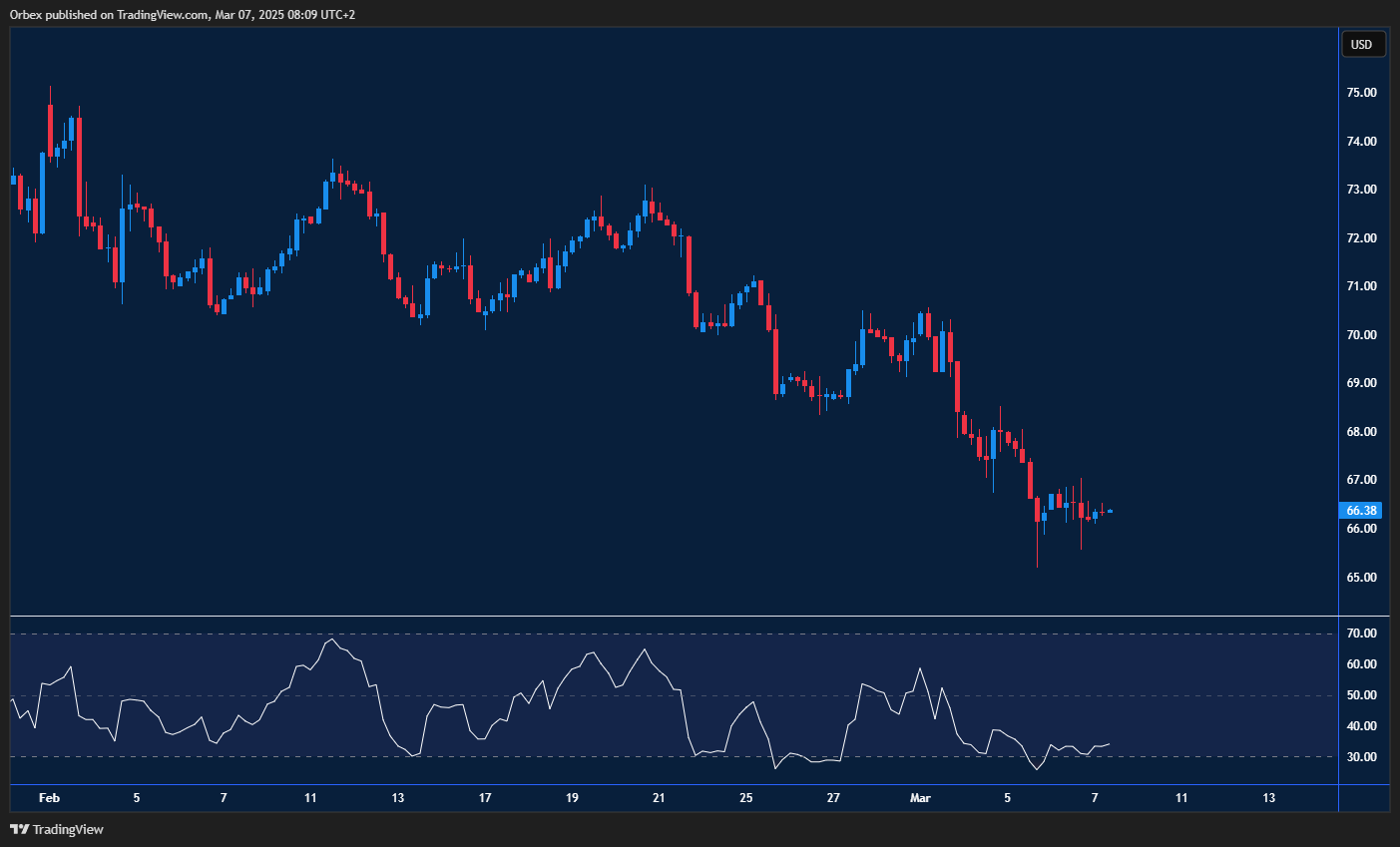Click the RSI peak near the 21 label

[x=645, y=649]
